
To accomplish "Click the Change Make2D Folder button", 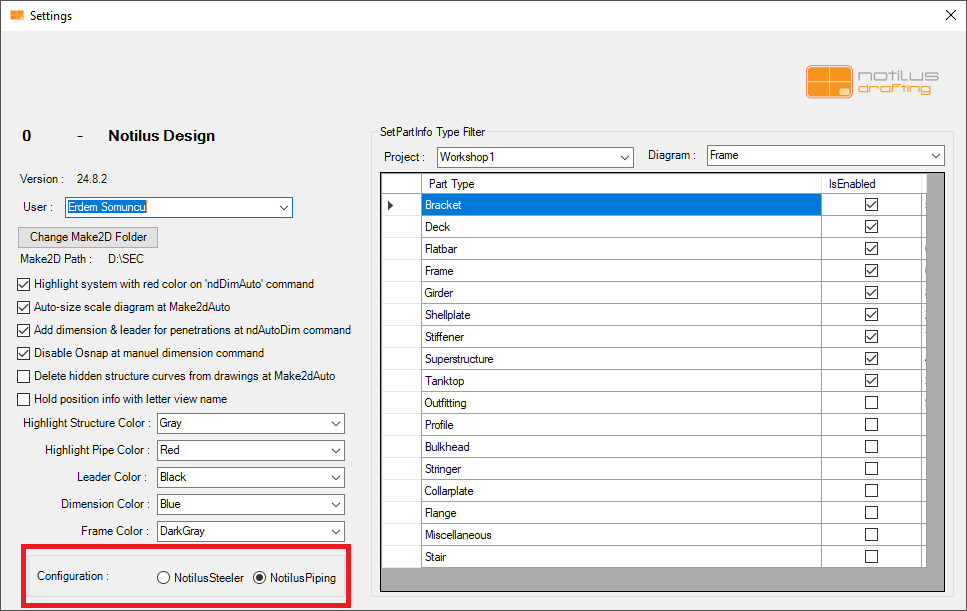I will [88, 237].
